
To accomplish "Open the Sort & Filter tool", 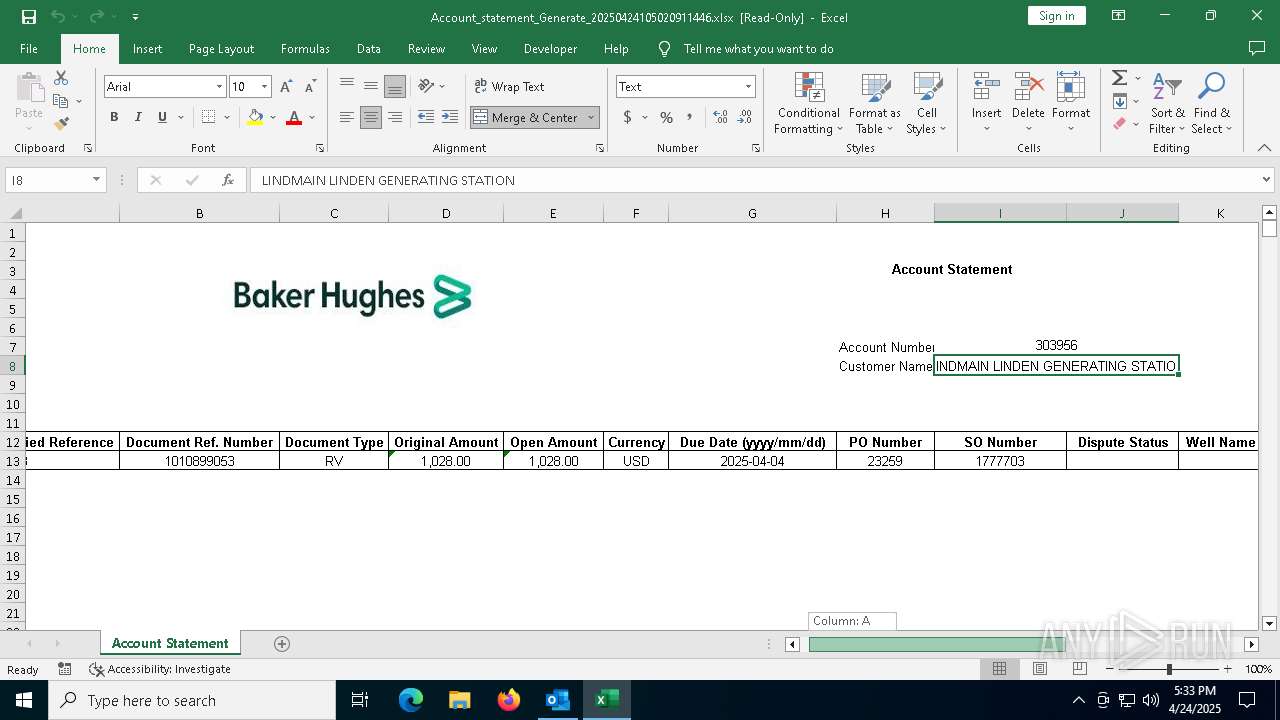I will click(1167, 103).
